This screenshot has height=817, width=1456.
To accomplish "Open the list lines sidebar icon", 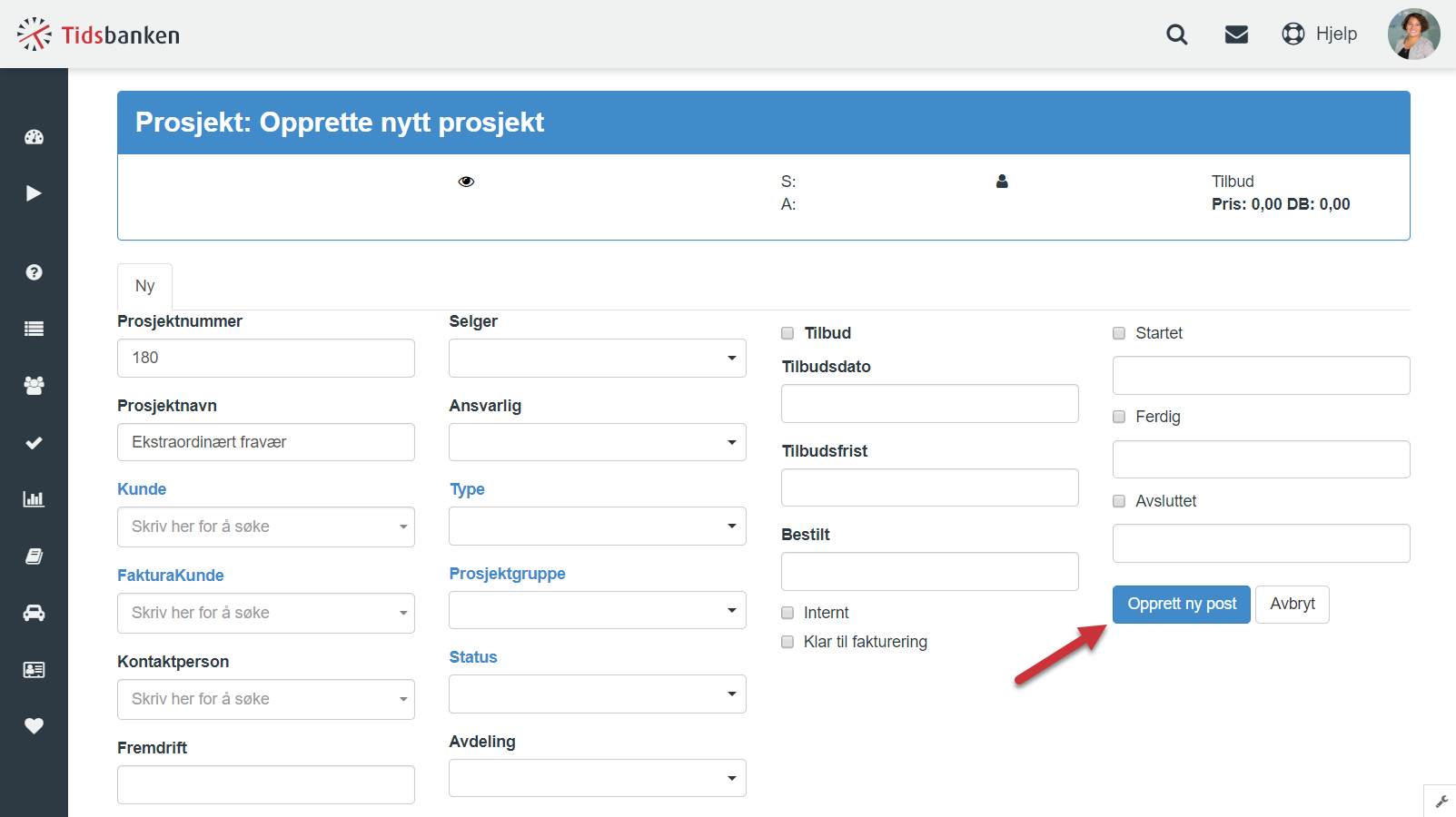I will tap(34, 329).
